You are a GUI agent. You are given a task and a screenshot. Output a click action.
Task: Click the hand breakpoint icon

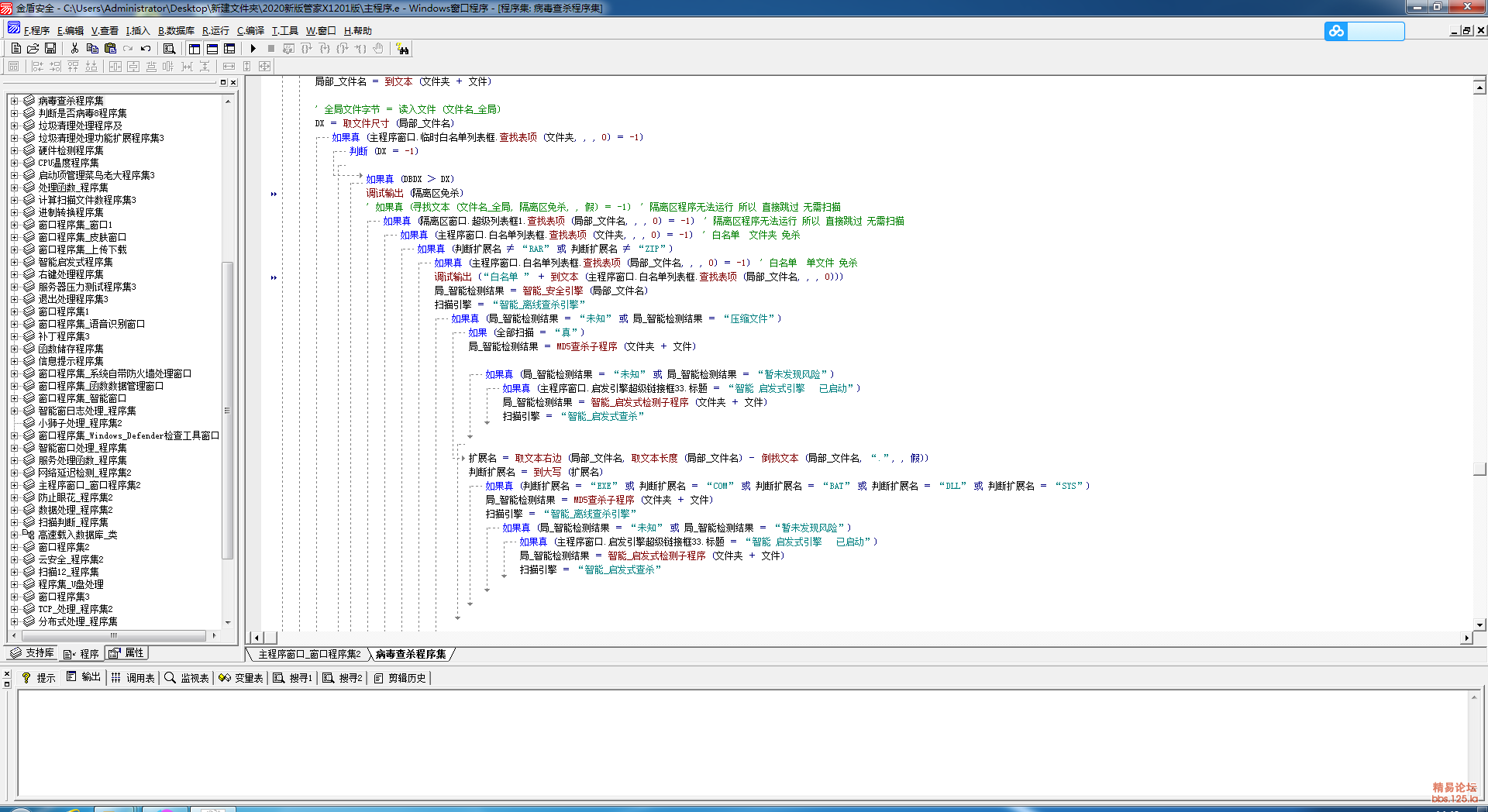click(x=378, y=48)
